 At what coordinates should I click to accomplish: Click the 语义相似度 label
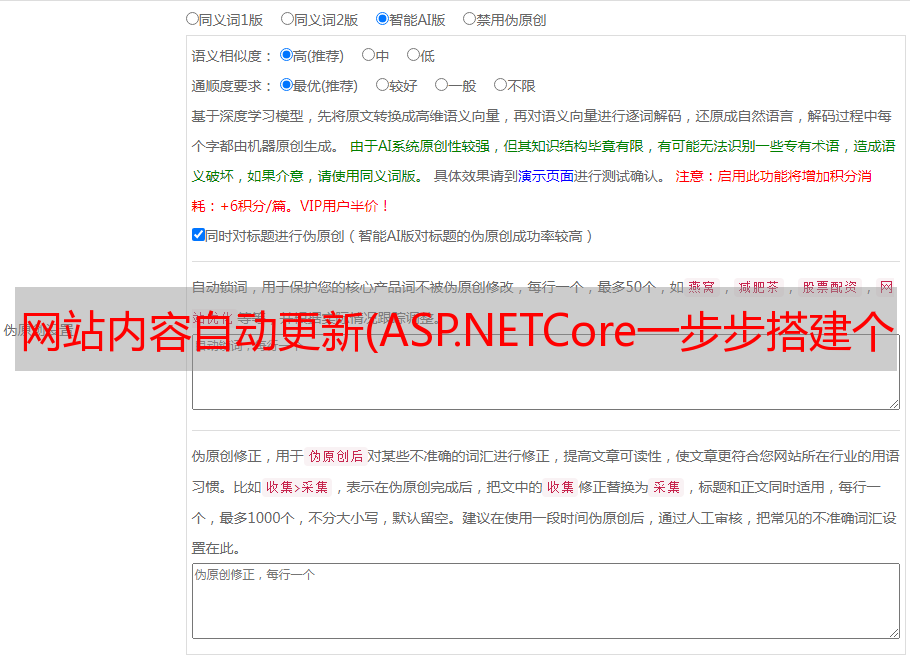pos(232,56)
